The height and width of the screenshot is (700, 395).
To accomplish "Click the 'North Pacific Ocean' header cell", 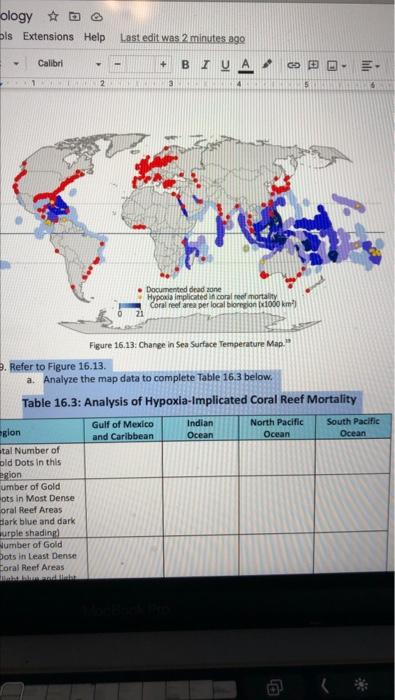I will click(276, 428).
